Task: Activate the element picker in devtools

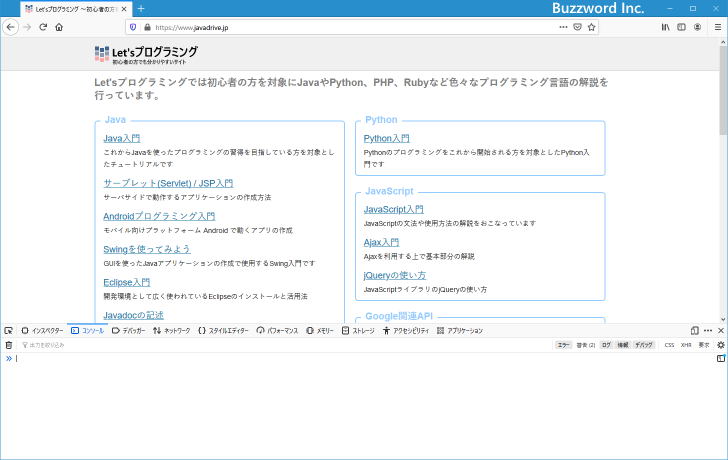Action: (8, 330)
